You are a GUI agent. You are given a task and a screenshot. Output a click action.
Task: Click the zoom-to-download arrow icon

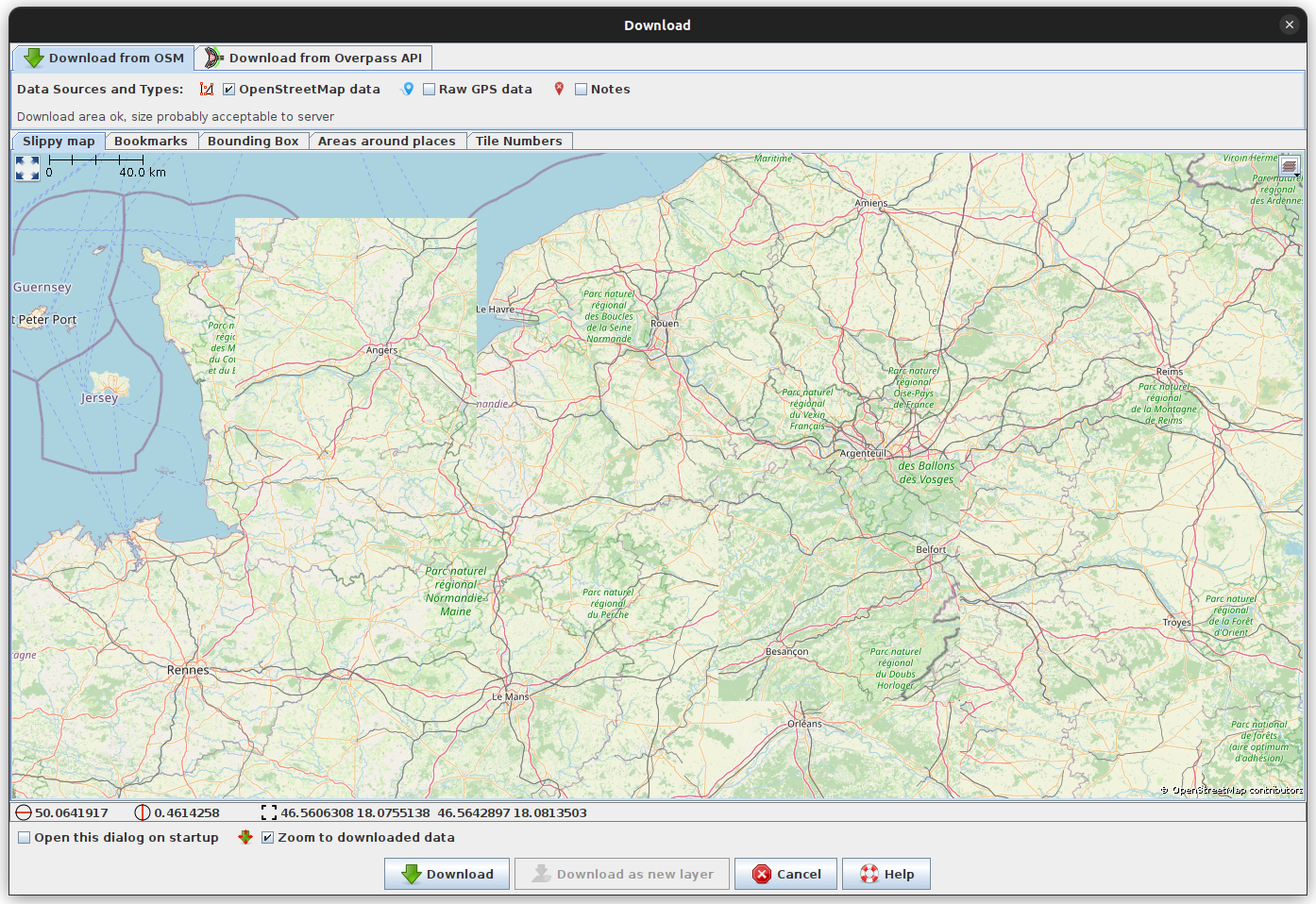point(245,837)
